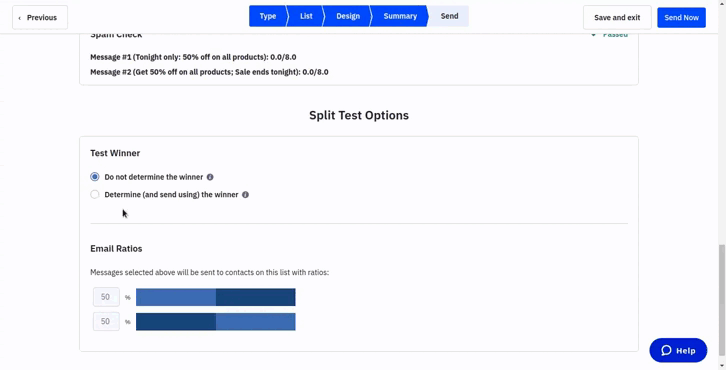Click the first email ratio percent field
Viewport: 726px width, 370px height.
(106, 297)
